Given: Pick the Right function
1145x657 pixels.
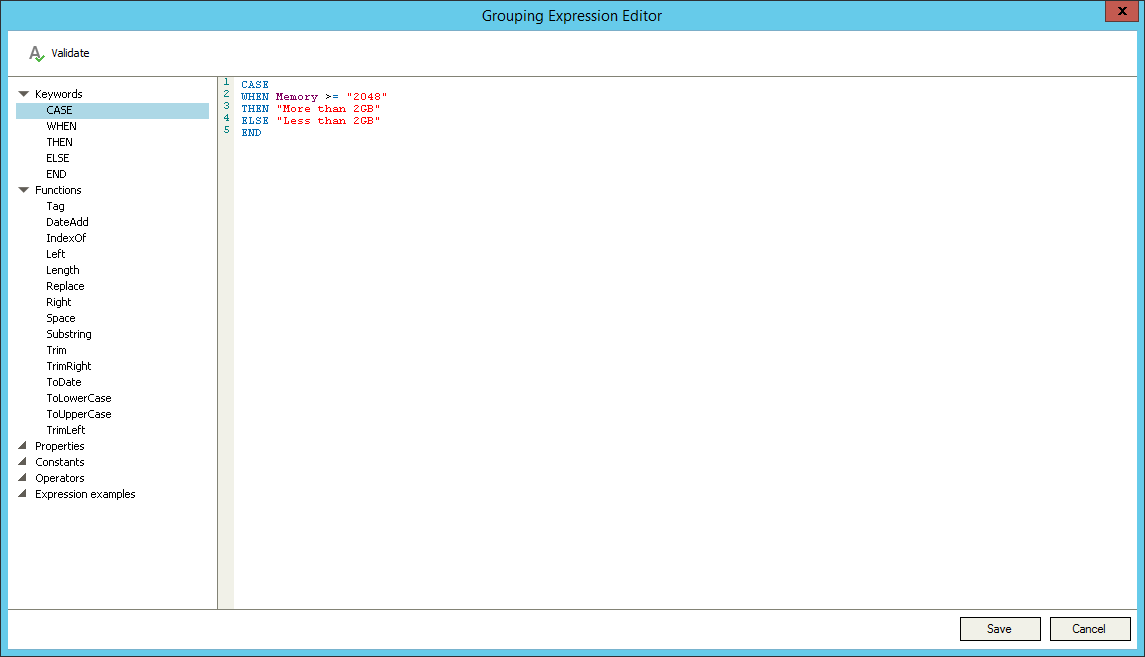Looking at the screenshot, I should [x=58, y=302].
